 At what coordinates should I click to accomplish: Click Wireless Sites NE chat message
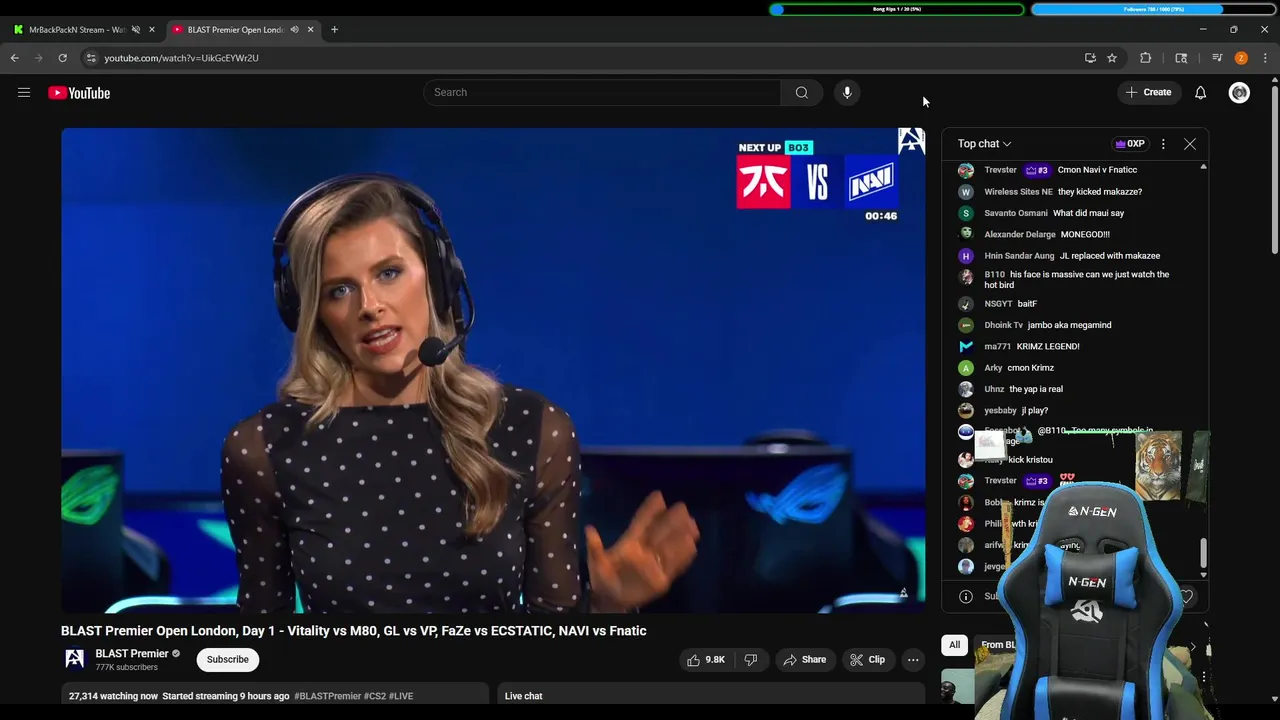tap(1100, 192)
